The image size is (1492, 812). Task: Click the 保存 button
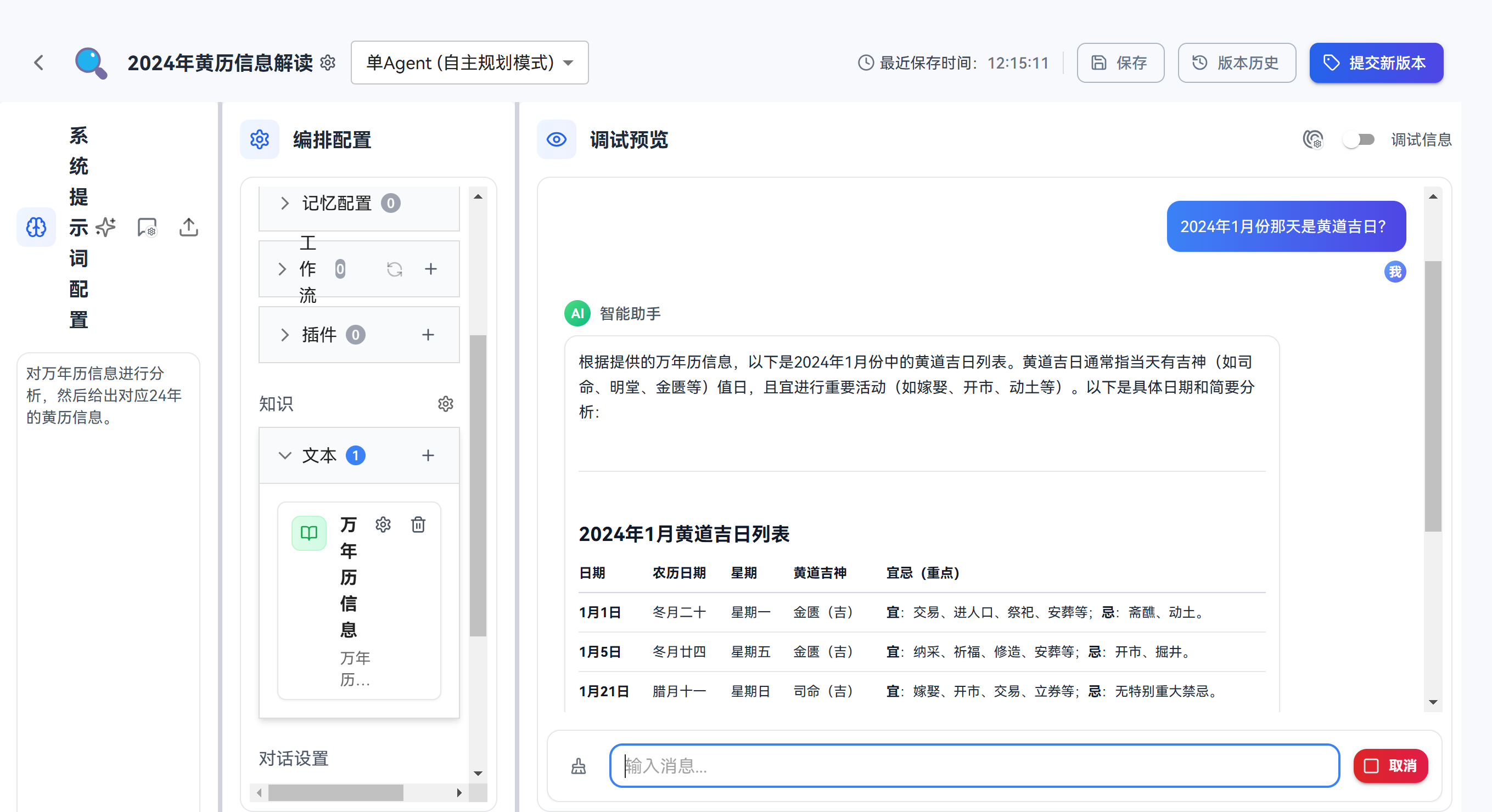[x=1120, y=63]
